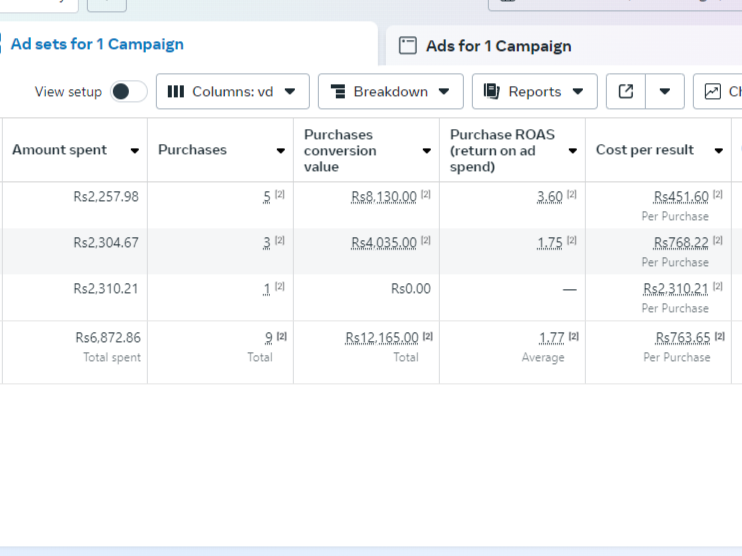Viewport: 742px width, 556px height.
Task: Switch to Ad sets for 1 Campaign tab
Action: pos(97,44)
